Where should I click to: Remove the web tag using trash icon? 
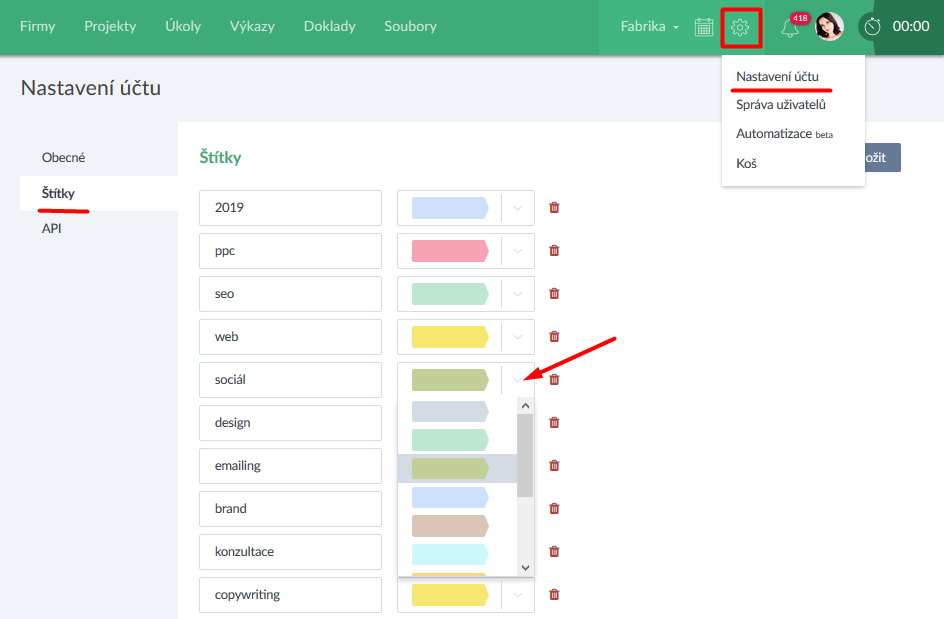(x=554, y=337)
